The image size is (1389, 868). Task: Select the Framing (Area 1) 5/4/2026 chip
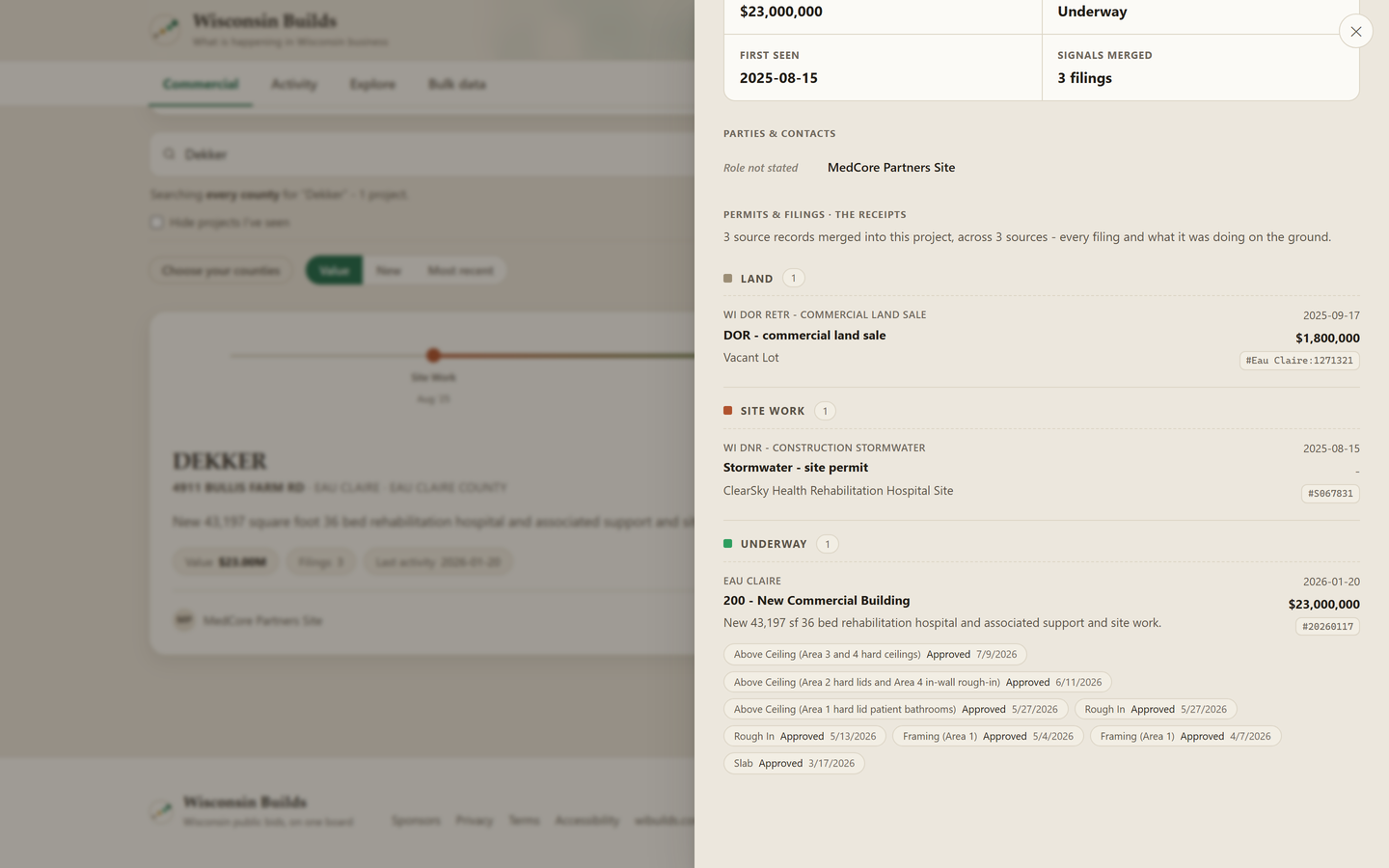[988, 737]
